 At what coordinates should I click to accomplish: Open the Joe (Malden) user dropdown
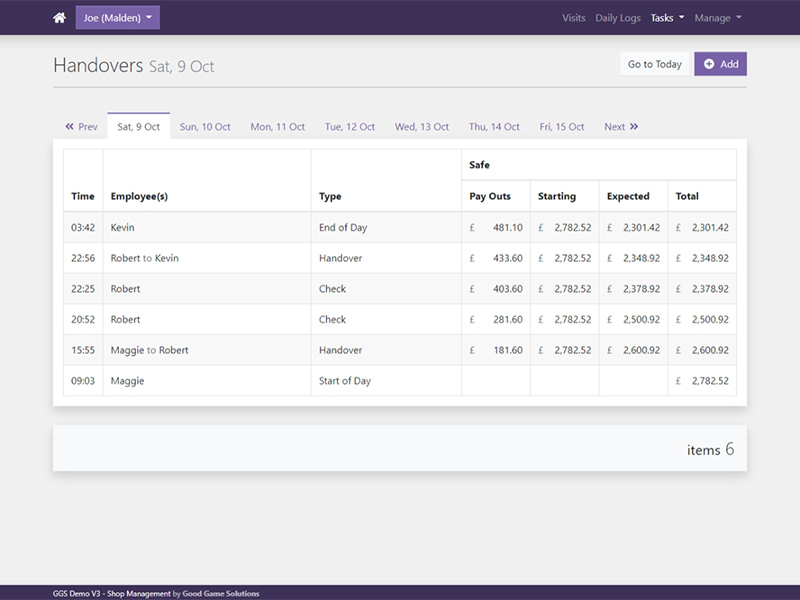pyautogui.click(x=117, y=18)
